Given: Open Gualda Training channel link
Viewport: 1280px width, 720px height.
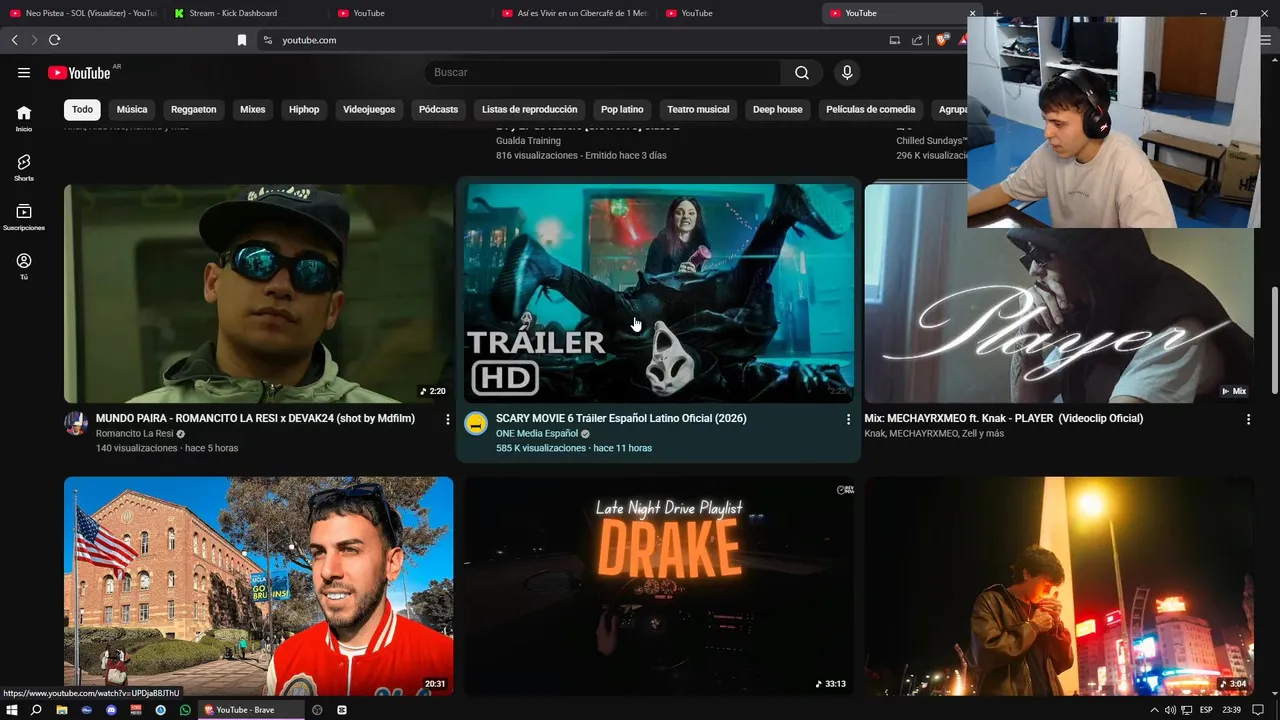Looking at the screenshot, I should (x=528, y=141).
